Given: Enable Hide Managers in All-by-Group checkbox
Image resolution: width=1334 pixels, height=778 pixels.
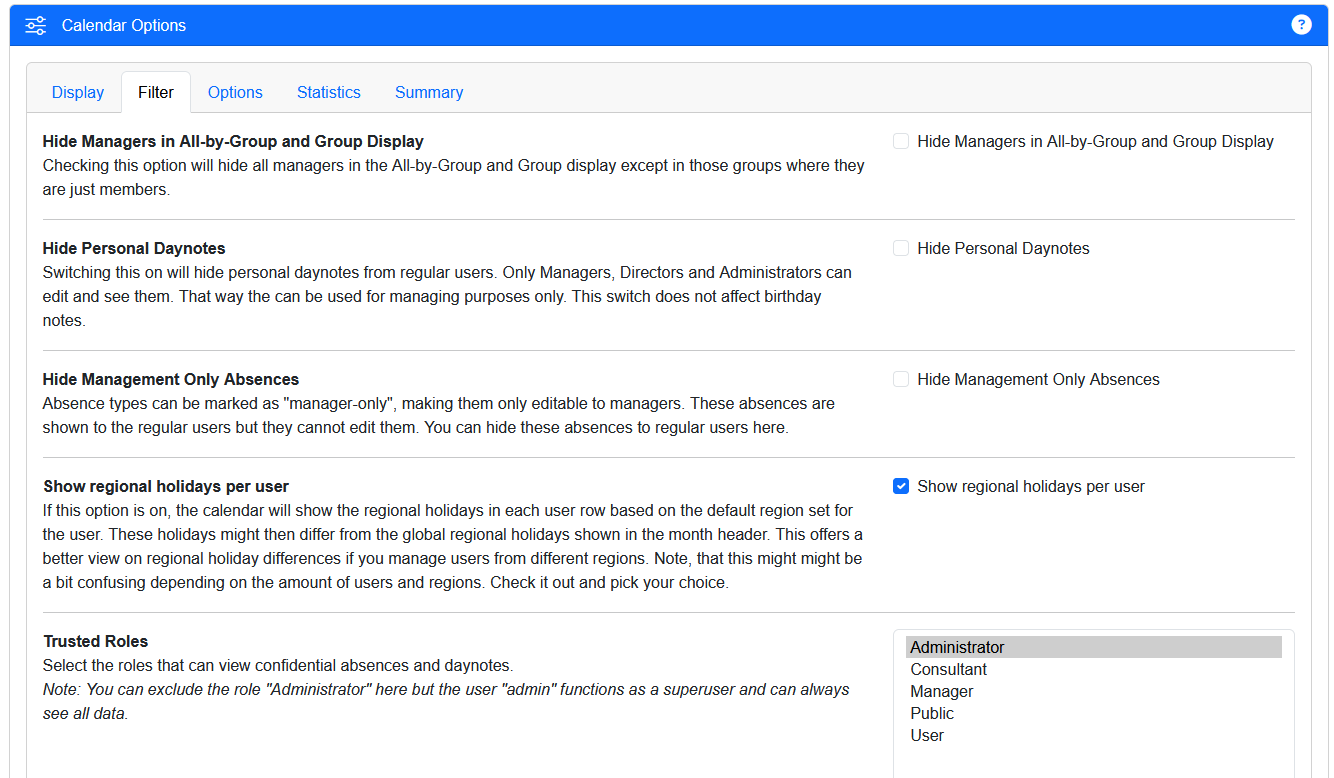Looking at the screenshot, I should (x=901, y=142).
